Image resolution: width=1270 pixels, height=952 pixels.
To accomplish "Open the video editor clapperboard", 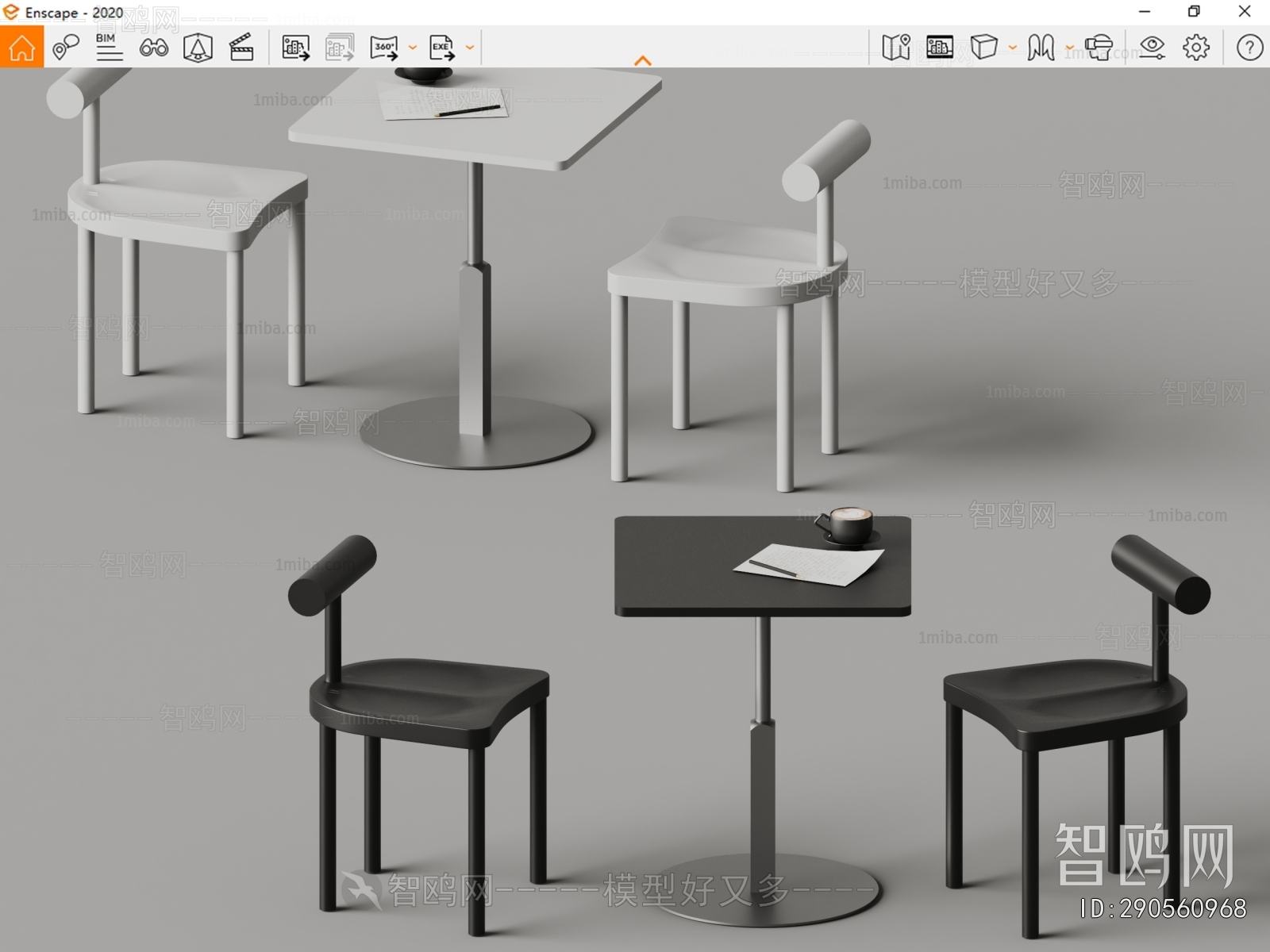I will coord(241,48).
